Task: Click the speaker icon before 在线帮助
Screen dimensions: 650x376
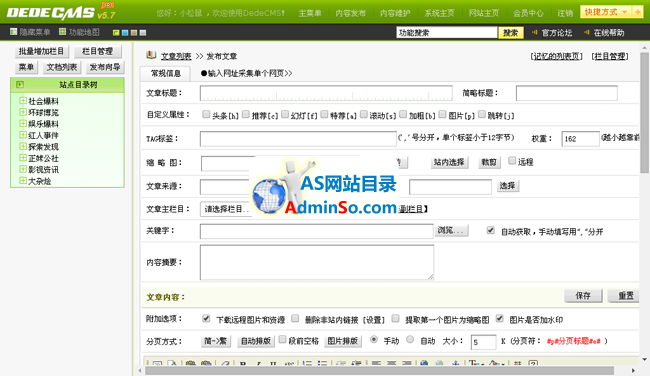Action: click(x=587, y=32)
